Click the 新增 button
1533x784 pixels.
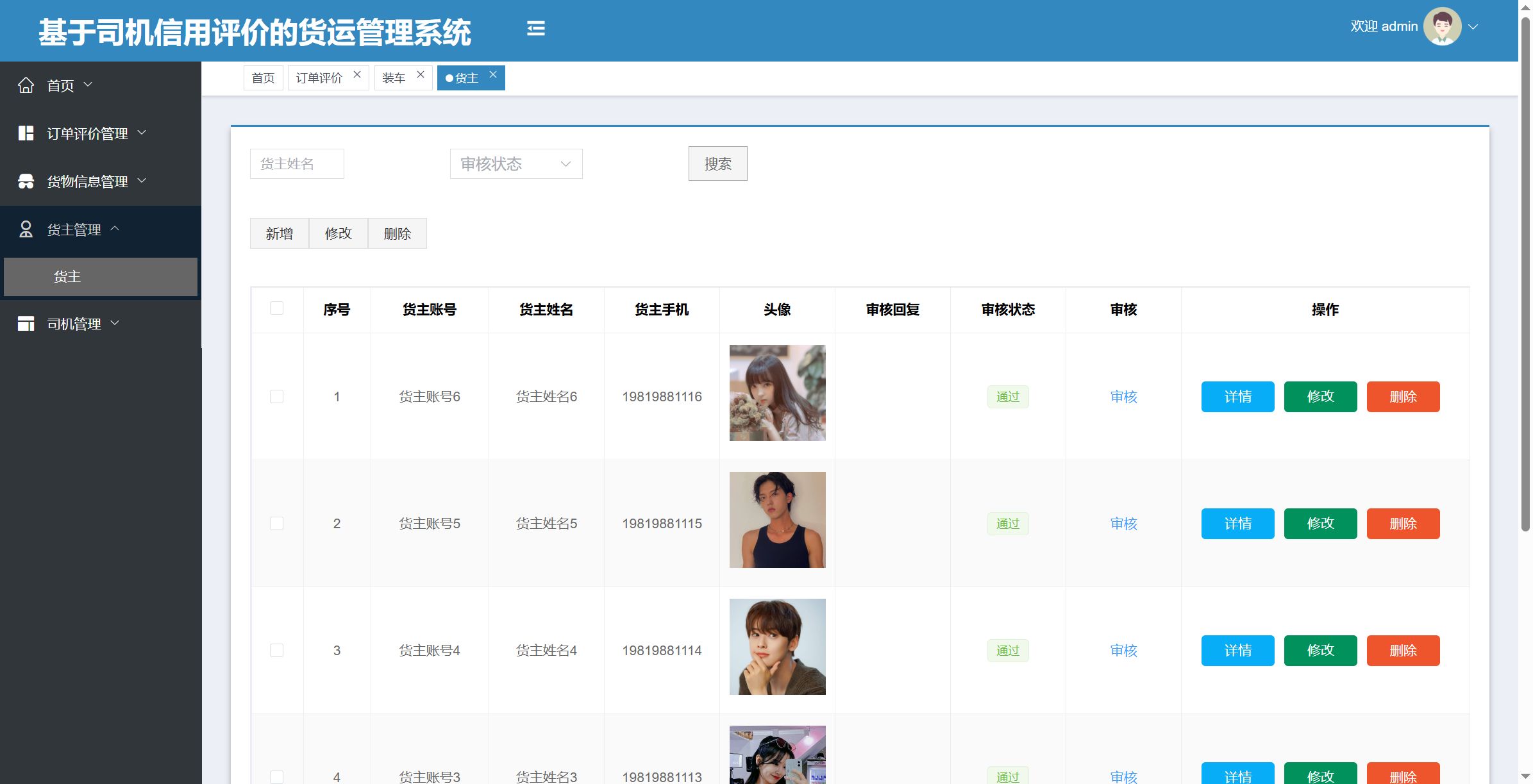click(280, 233)
